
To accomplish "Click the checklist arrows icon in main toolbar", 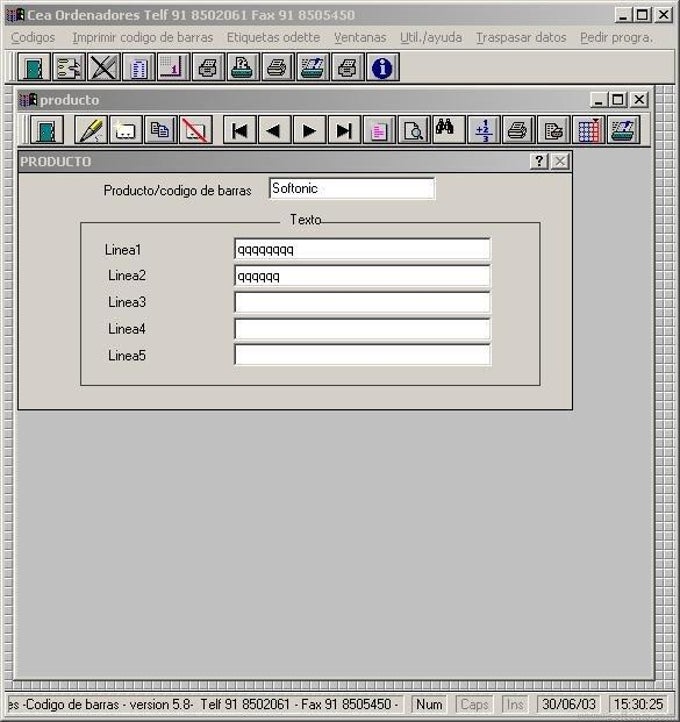I will click(68, 68).
